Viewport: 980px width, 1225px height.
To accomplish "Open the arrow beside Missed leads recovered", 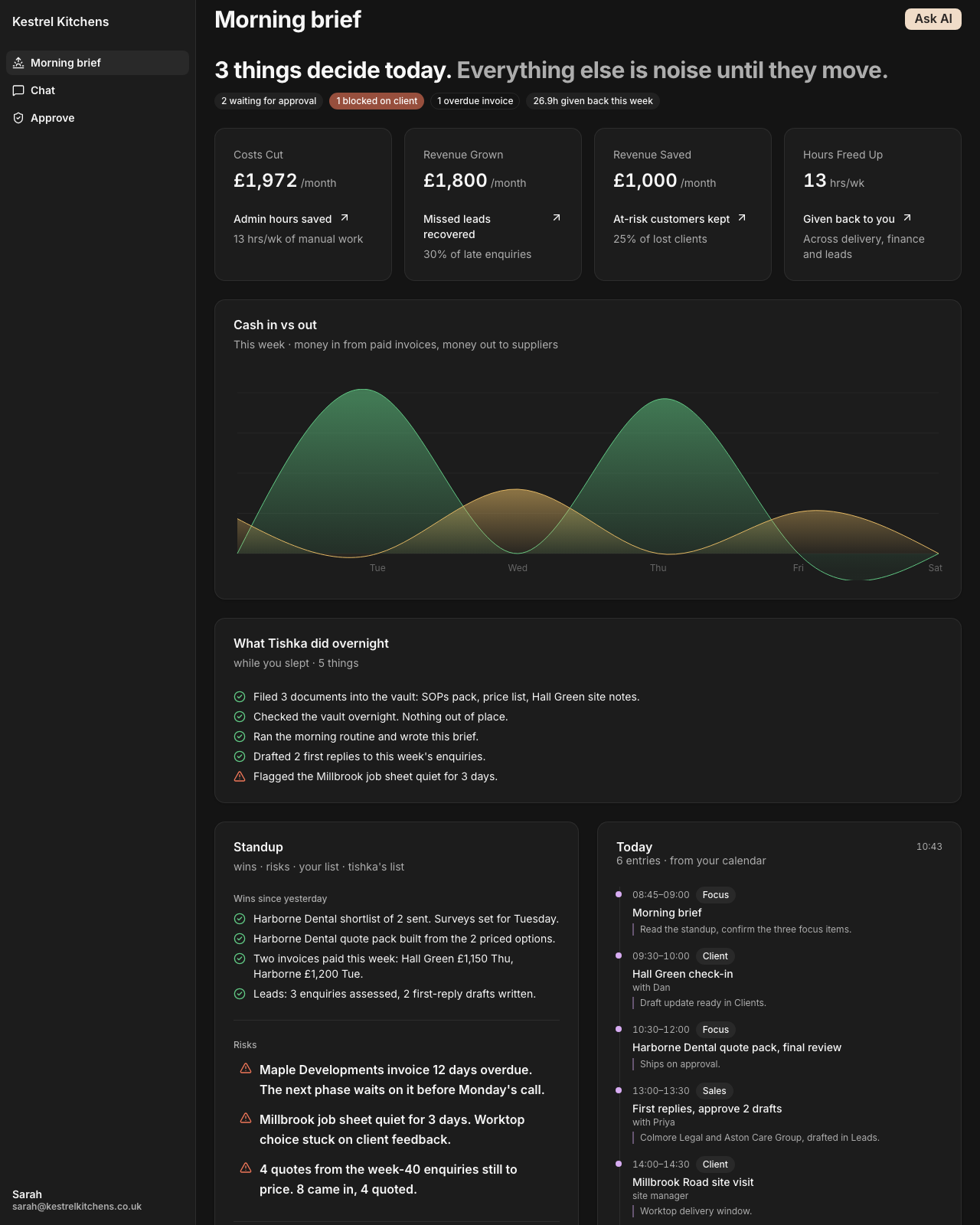I will pyautogui.click(x=557, y=218).
